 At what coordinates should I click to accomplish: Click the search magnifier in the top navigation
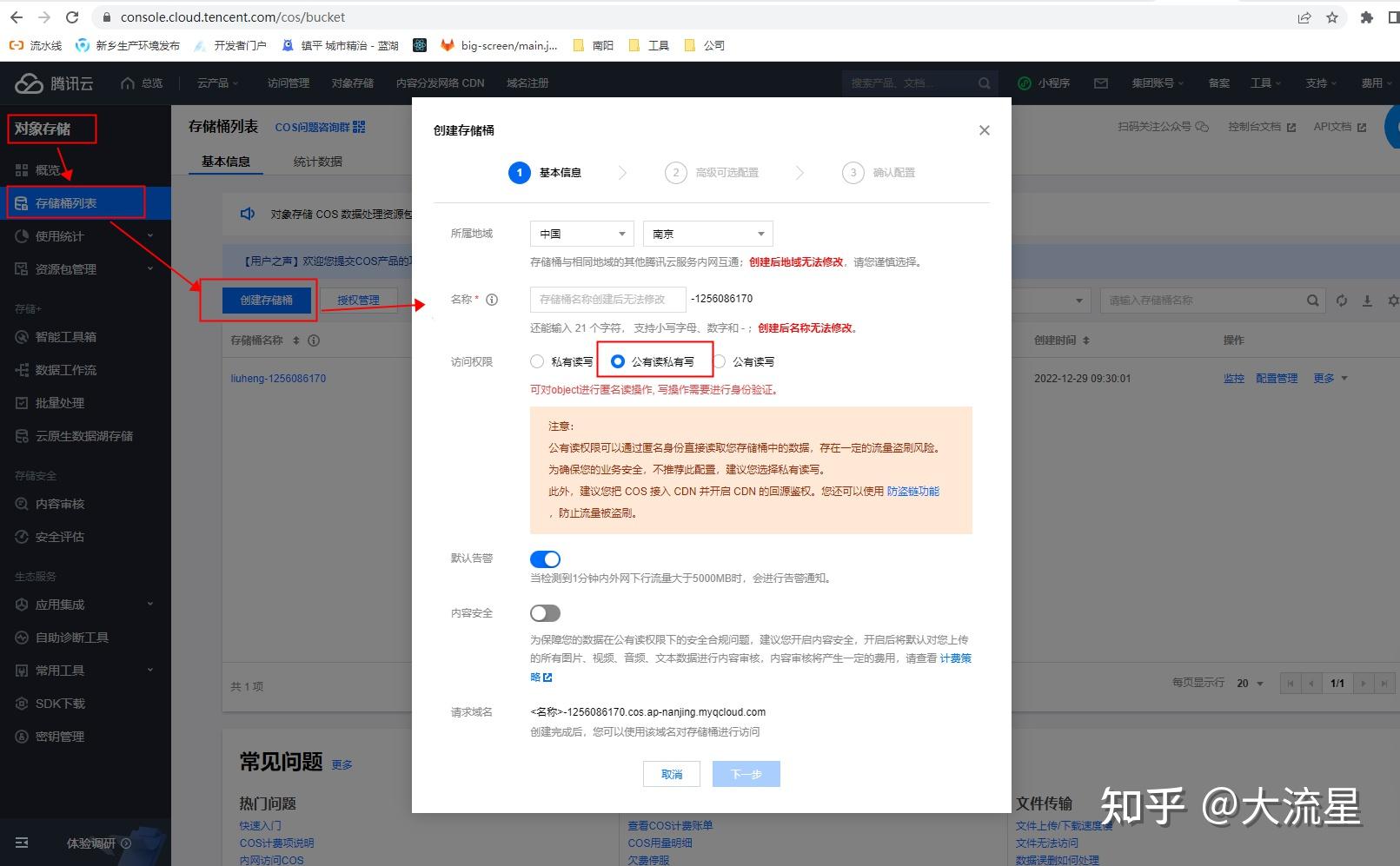click(x=984, y=83)
